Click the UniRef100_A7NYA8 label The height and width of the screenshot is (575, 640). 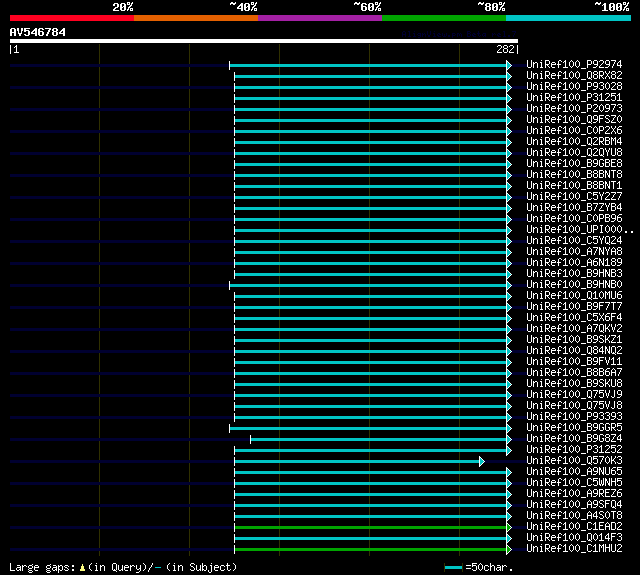point(574,252)
